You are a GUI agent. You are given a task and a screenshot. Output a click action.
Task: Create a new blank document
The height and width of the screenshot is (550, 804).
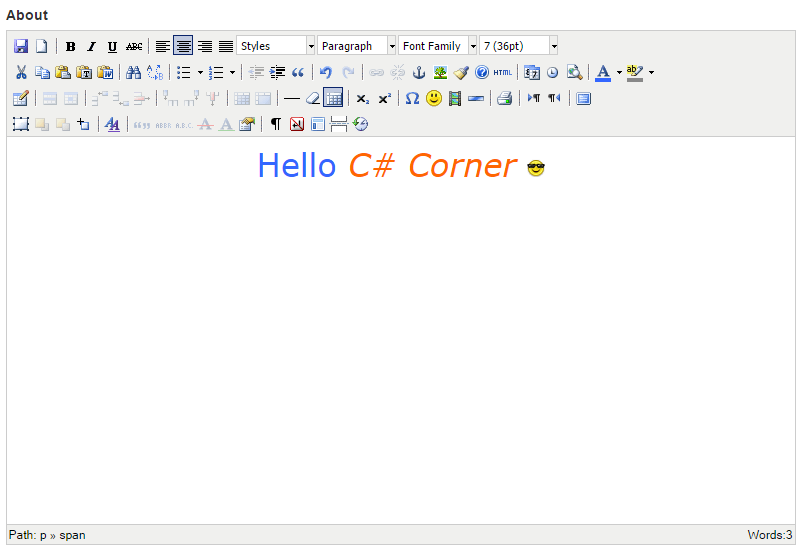[x=42, y=46]
